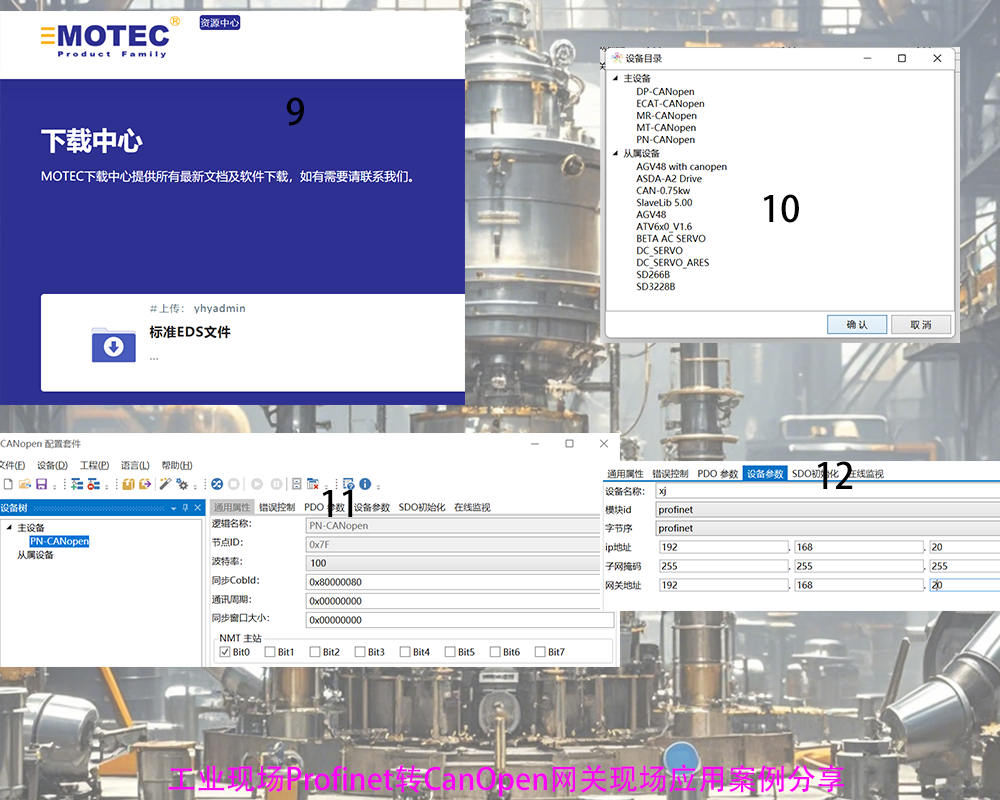Click the 同步窗口大小 input field

[x=460, y=619]
